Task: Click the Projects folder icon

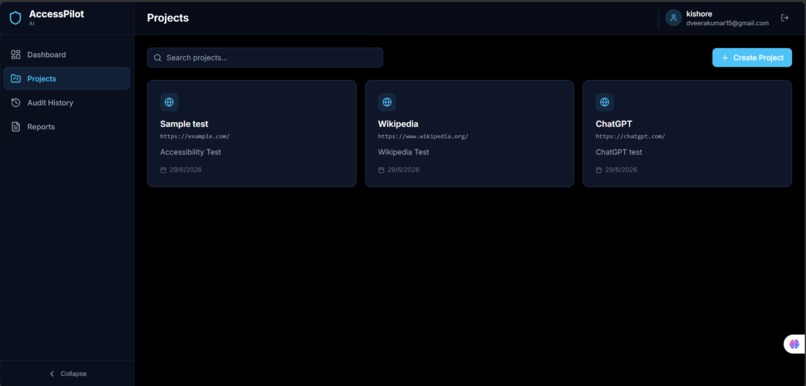Action: click(16, 79)
